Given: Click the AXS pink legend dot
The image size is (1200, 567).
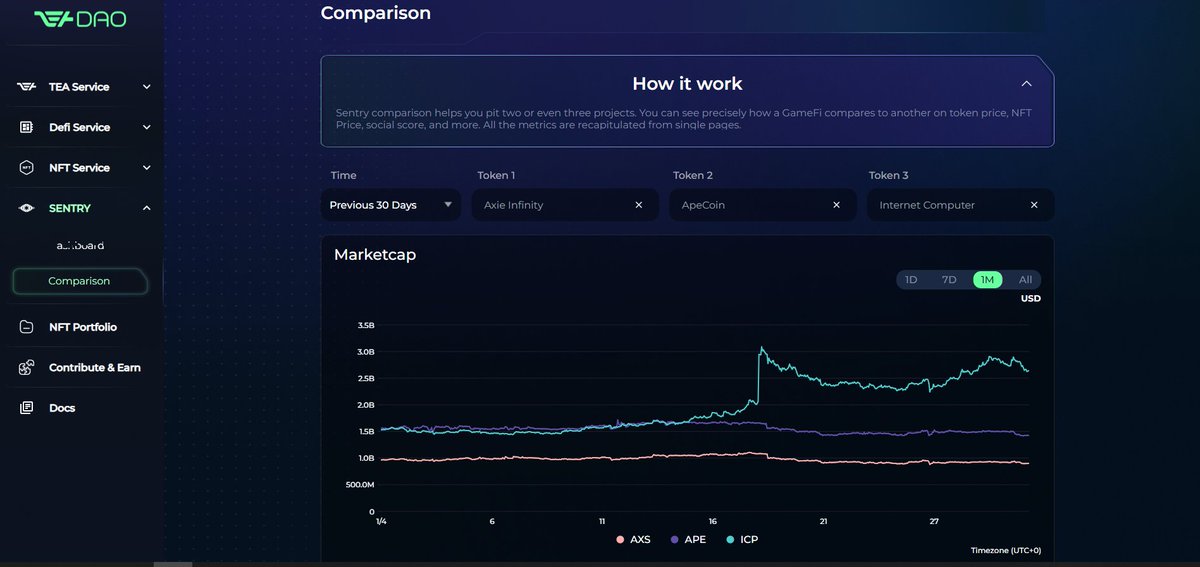Looking at the screenshot, I should pos(620,539).
